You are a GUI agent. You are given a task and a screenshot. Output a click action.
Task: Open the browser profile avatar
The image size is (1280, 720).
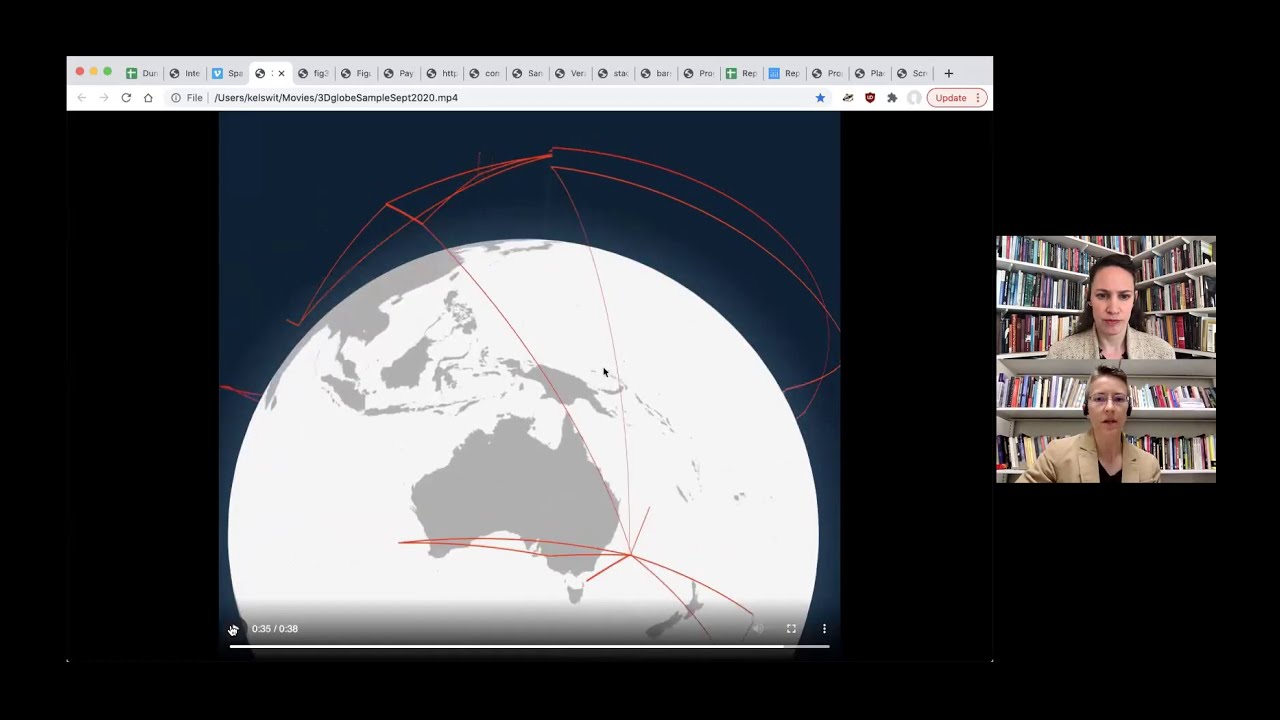914,98
